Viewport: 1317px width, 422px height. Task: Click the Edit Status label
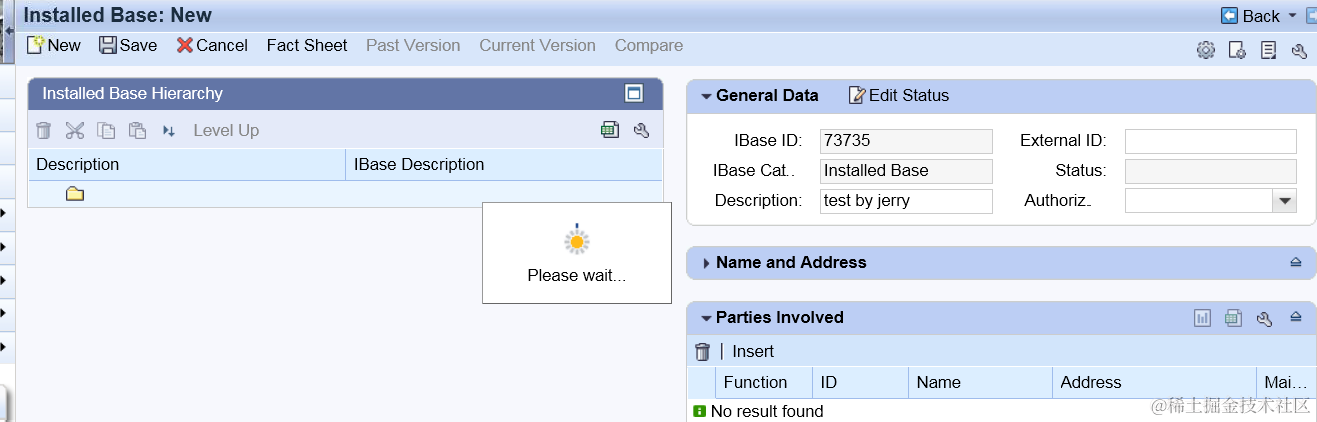[x=908, y=95]
